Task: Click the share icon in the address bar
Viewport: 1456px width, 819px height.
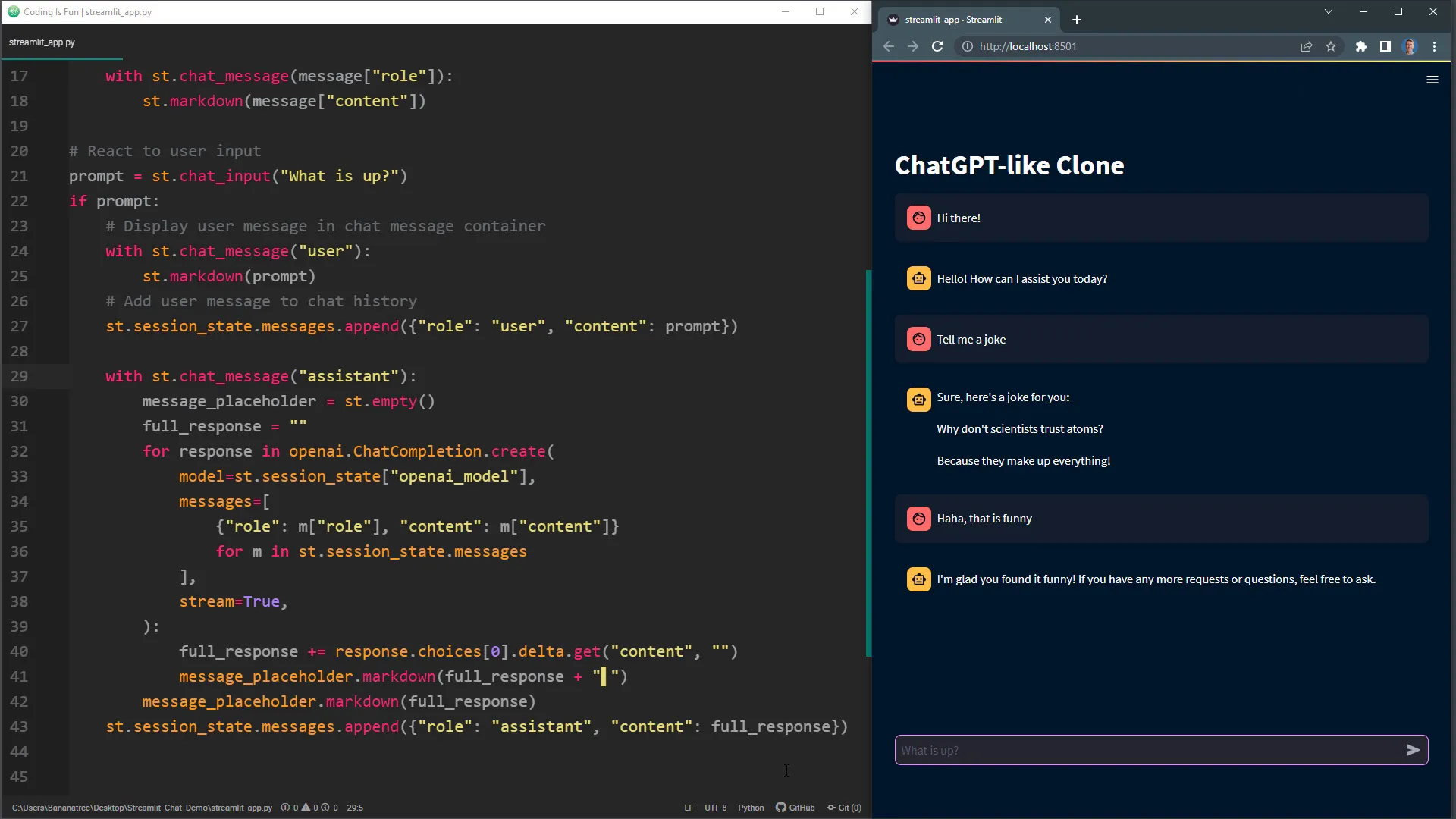Action: tap(1307, 46)
